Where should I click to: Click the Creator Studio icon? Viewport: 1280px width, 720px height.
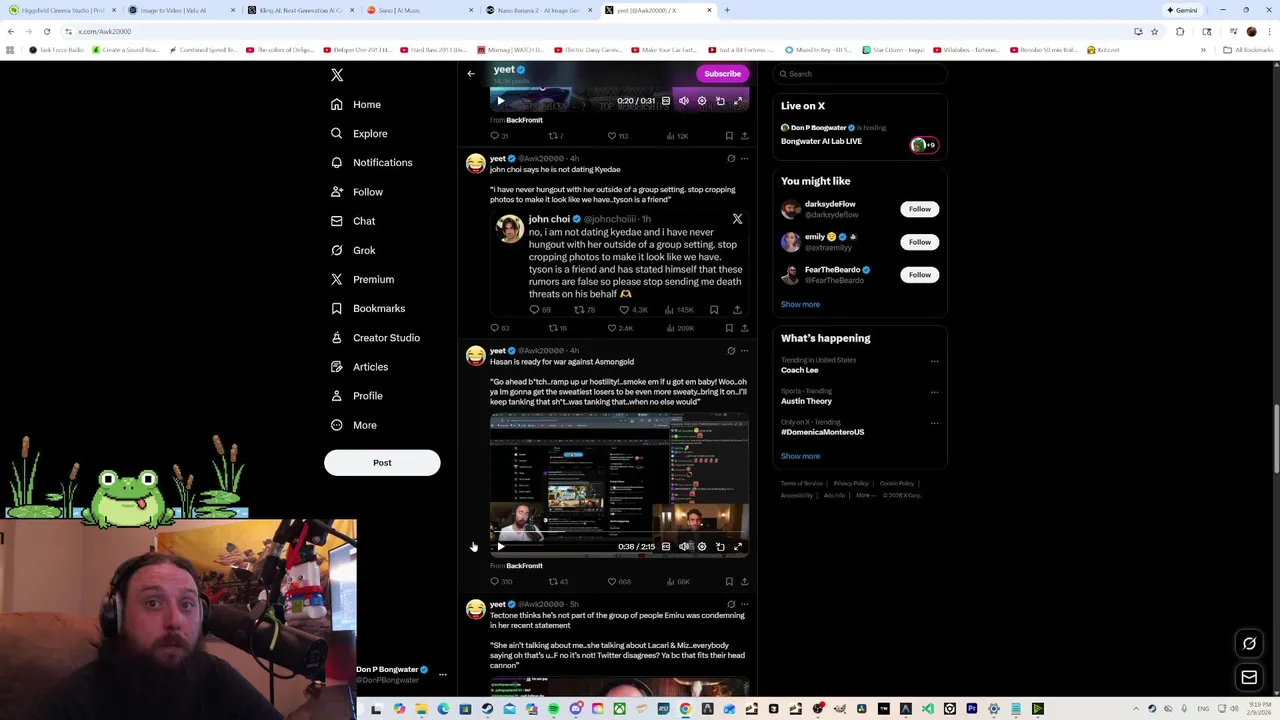click(337, 337)
